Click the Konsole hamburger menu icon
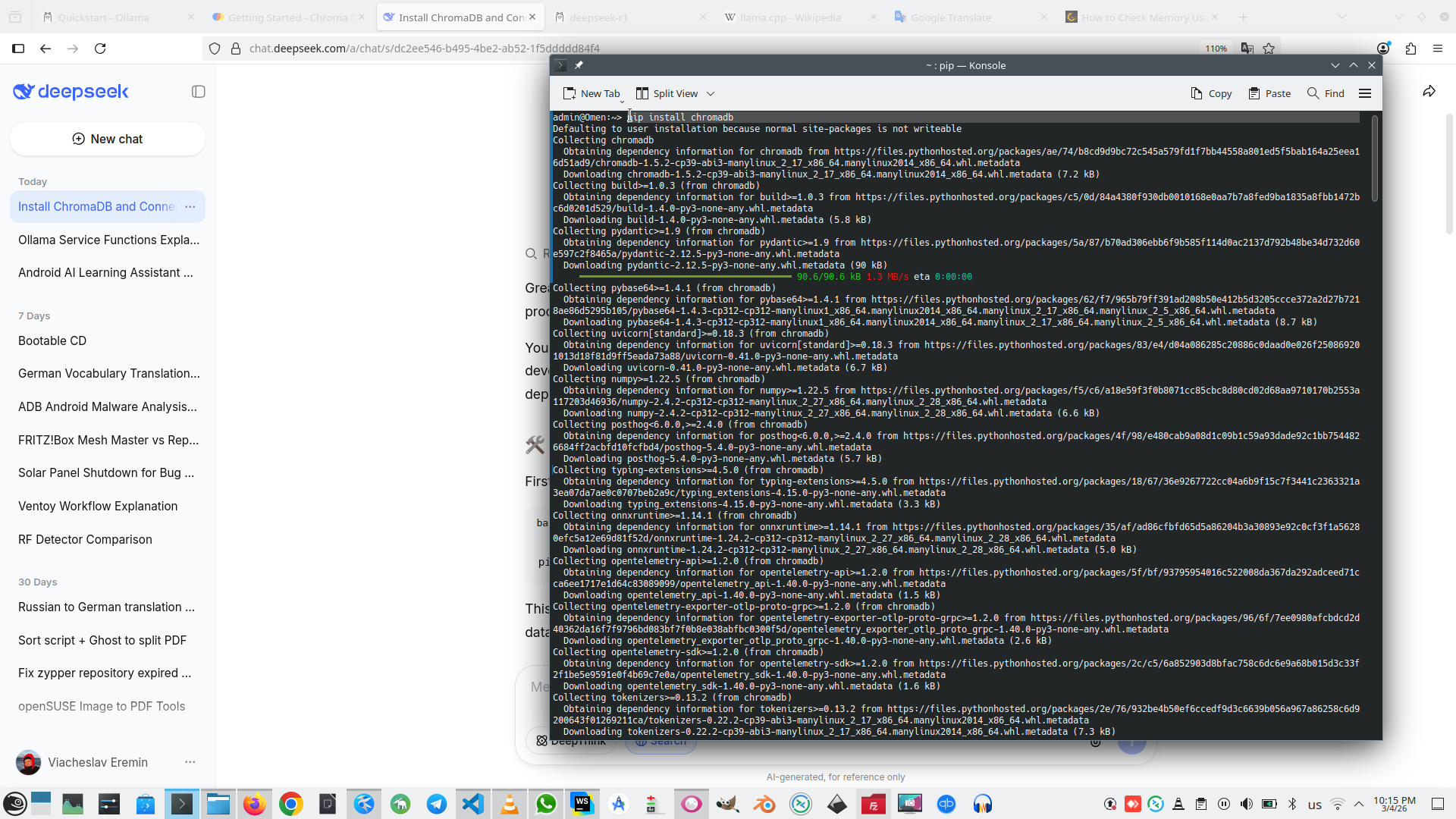The image size is (1456, 819). point(1365,93)
